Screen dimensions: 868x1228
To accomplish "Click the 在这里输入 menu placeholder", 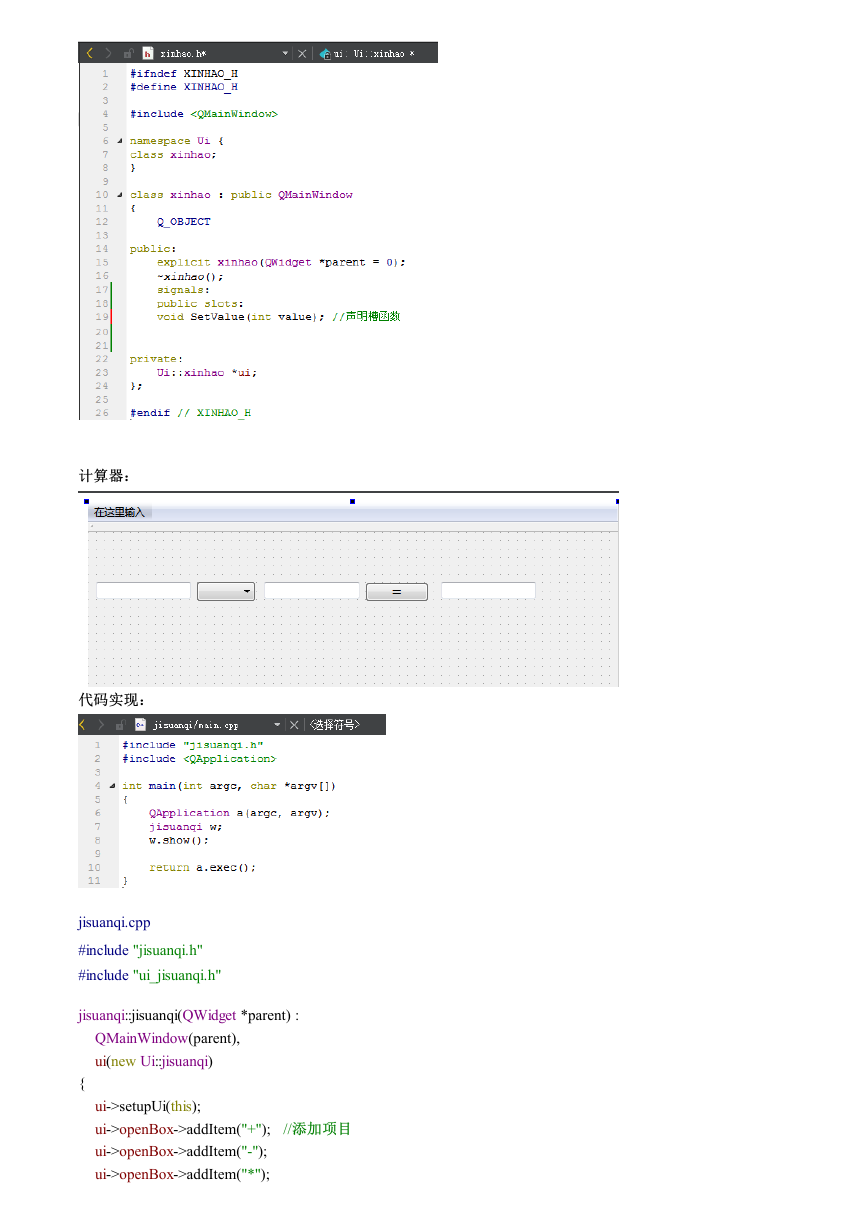I will 119,512.
